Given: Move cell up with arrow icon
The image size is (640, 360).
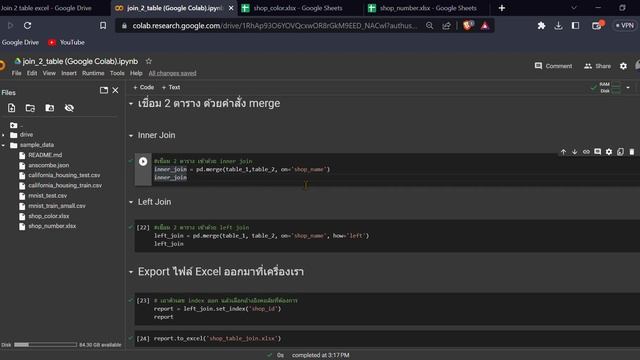Looking at the screenshot, I should point(563,152).
